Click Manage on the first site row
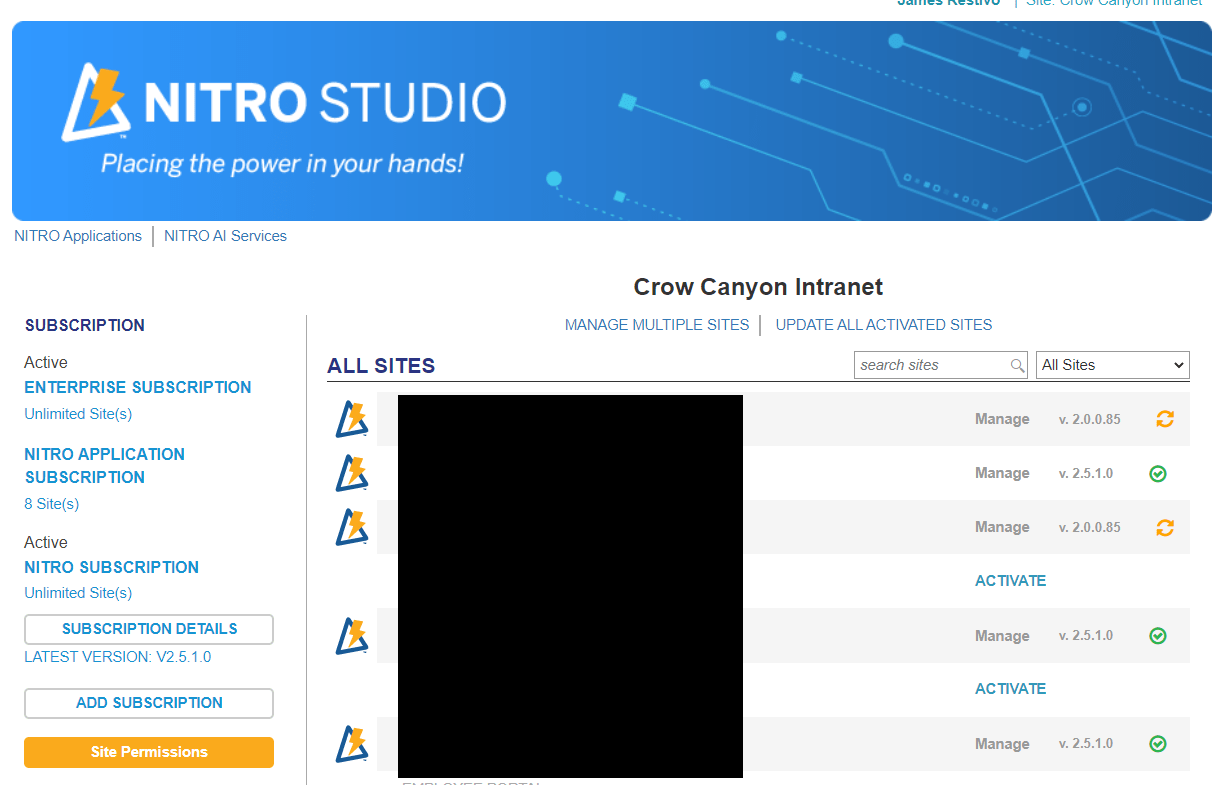Viewport: 1230px width, 785px height. [x=1002, y=419]
